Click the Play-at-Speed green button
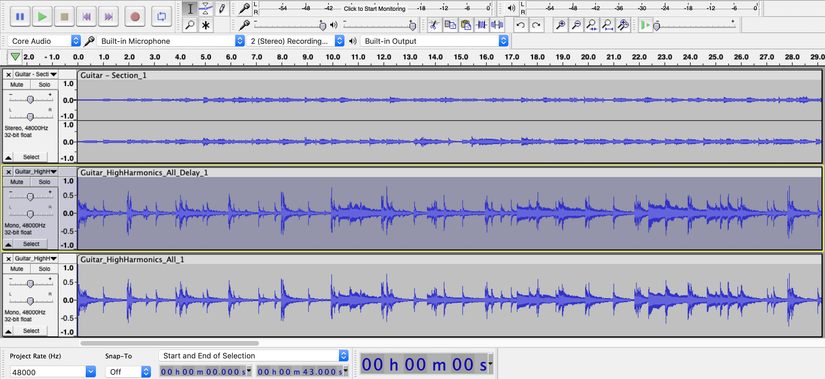 [645, 25]
